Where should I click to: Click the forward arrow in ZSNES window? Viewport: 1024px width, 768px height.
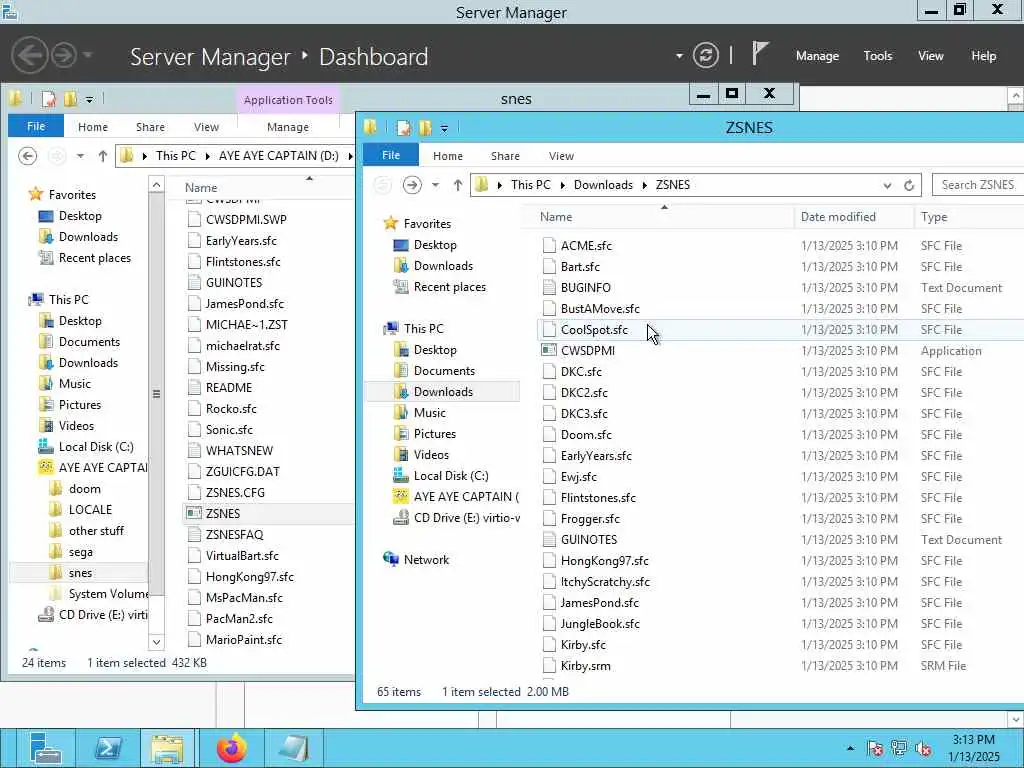pyautogui.click(x=412, y=185)
